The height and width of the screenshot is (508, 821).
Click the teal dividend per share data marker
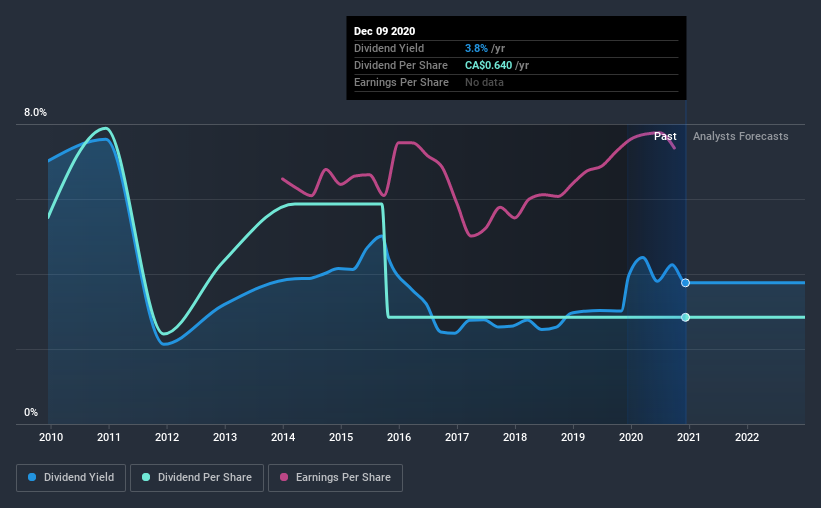(685, 317)
